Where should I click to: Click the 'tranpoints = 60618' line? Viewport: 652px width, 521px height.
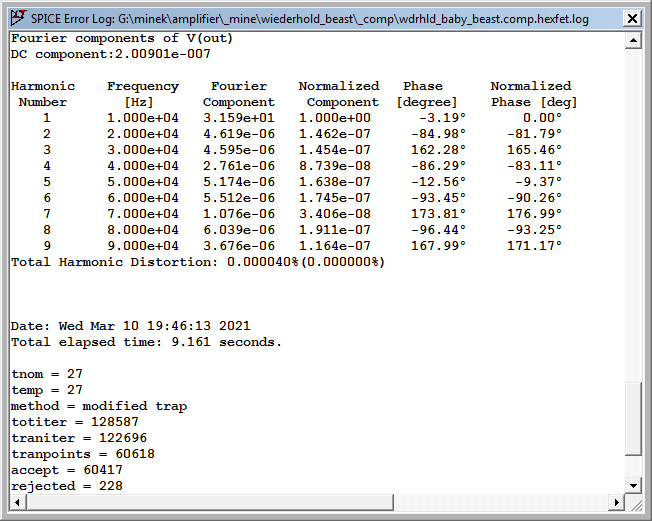point(83,454)
